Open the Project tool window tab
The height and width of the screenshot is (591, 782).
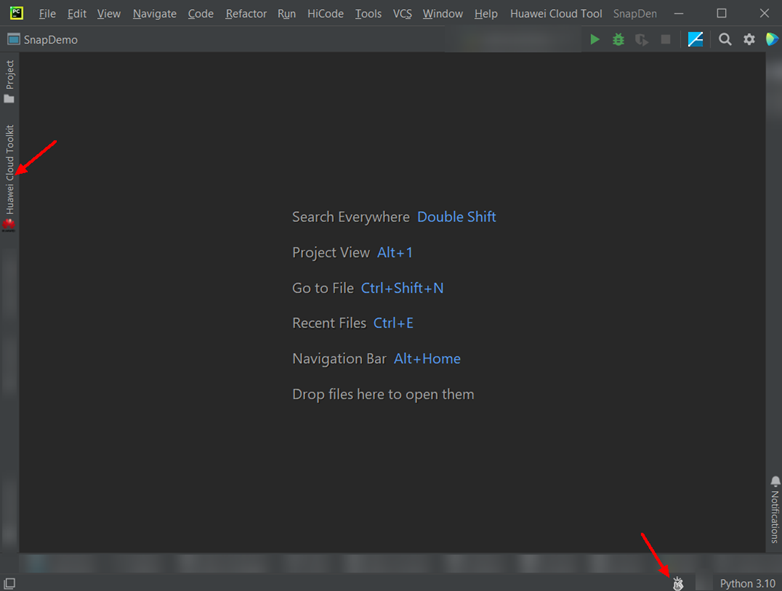pyautogui.click(x=9, y=81)
